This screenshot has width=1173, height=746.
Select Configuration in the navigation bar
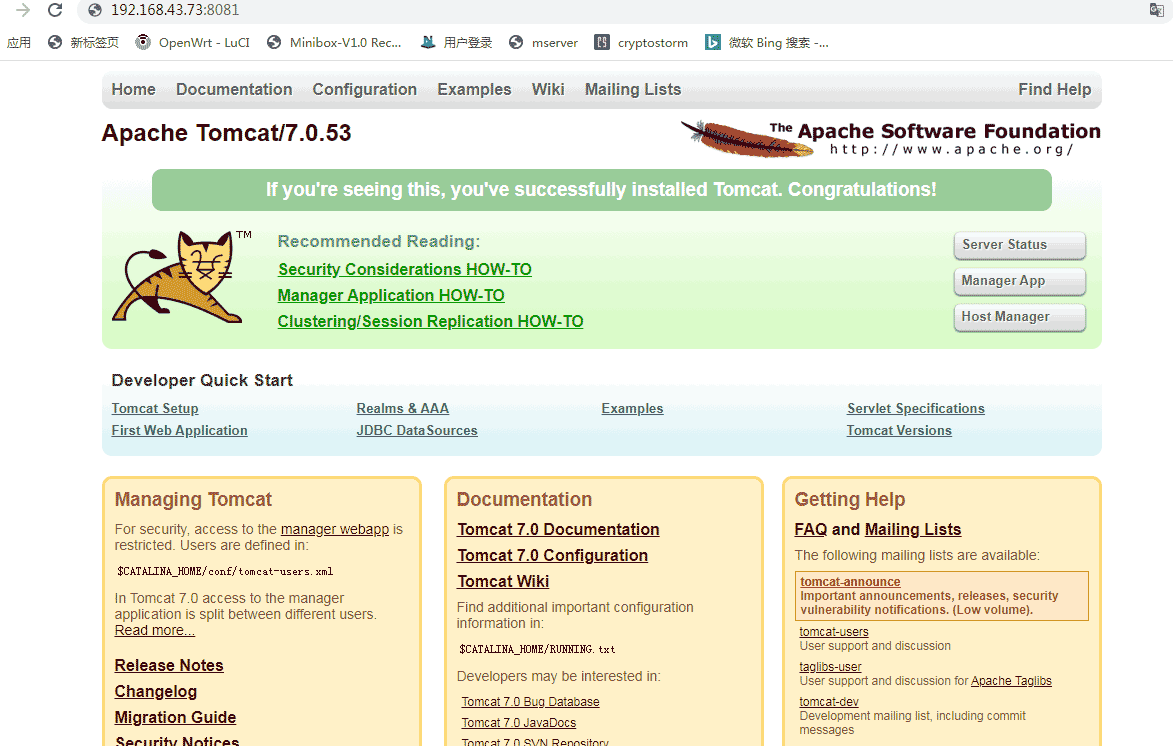364,90
